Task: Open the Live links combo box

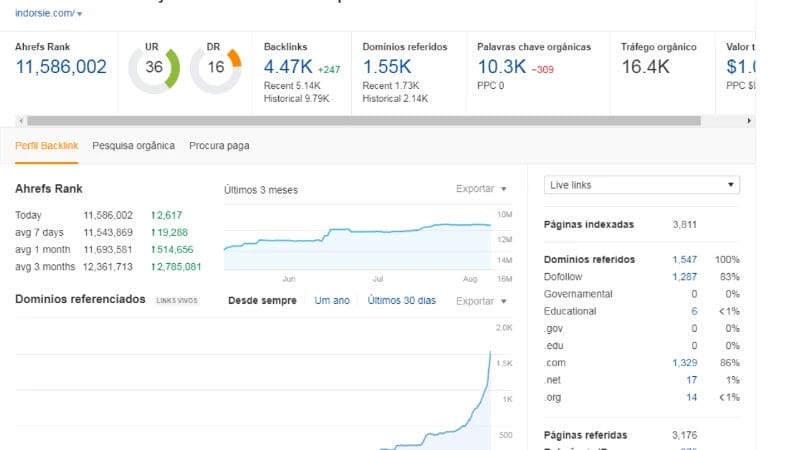Action: pyautogui.click(x=642, y=185)
